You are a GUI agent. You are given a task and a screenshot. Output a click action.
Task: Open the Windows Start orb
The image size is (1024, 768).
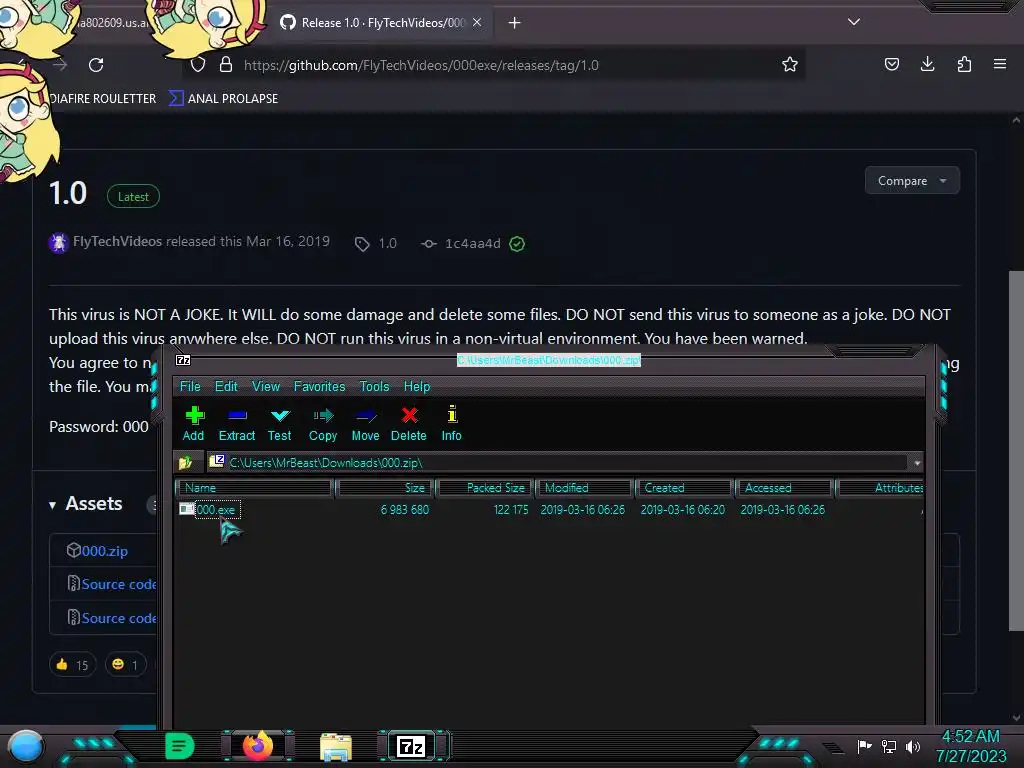point(26,746)
